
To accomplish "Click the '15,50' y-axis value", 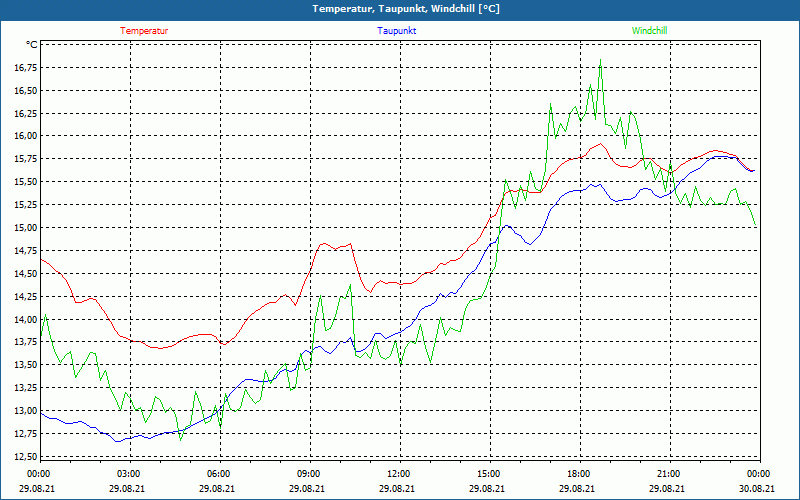I will 27,182.
